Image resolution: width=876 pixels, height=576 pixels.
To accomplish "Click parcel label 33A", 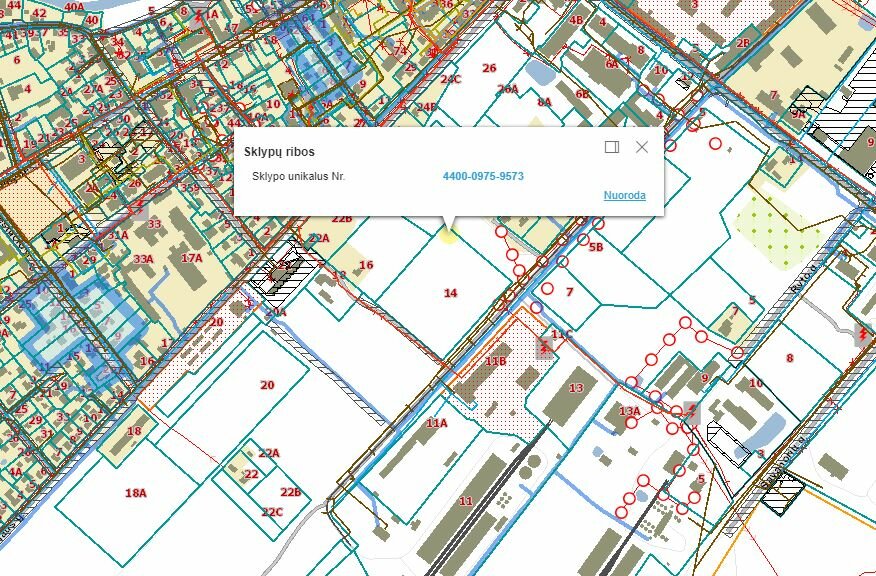I will [x=144, y=259].
